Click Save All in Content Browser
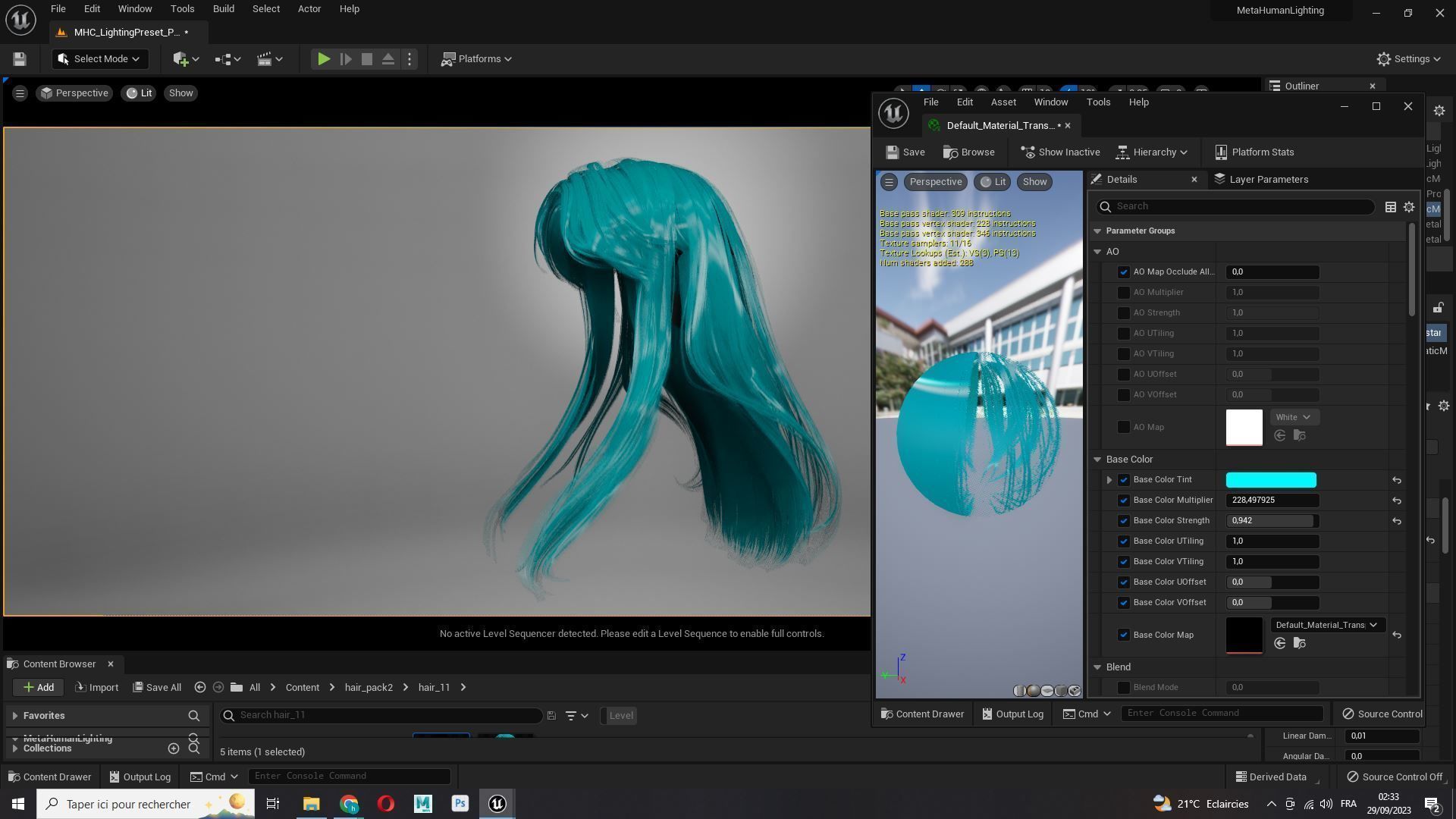1456x819 pixels. click(x=157, y=688)
